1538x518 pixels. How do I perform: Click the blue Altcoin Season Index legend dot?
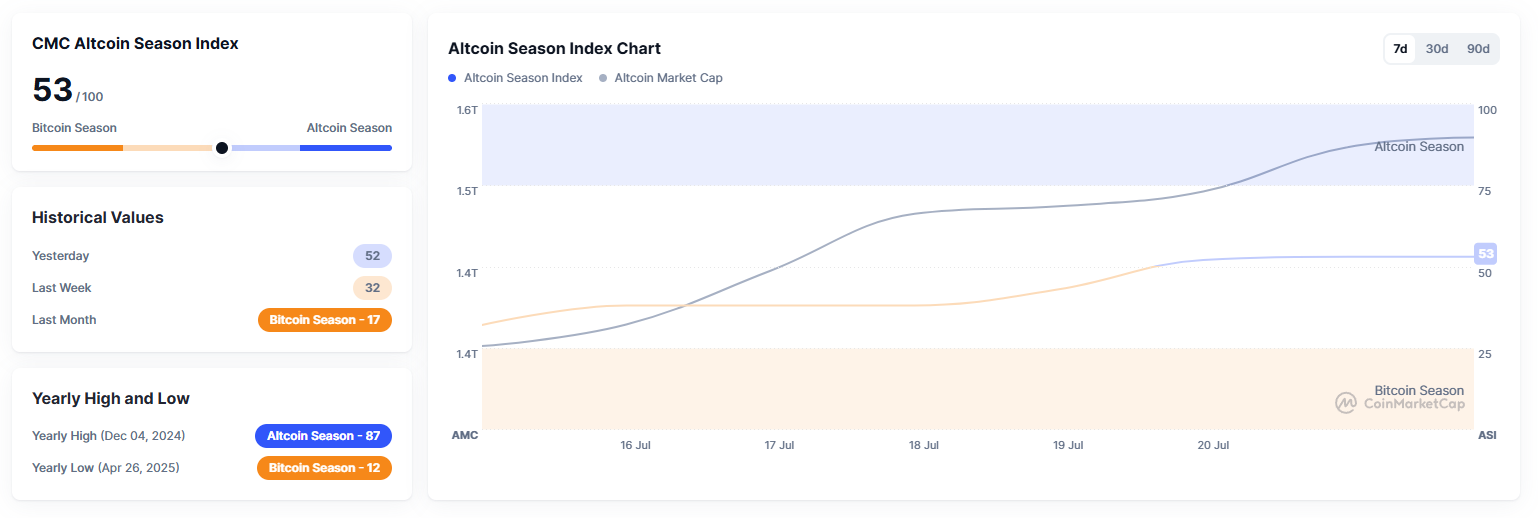453,78
